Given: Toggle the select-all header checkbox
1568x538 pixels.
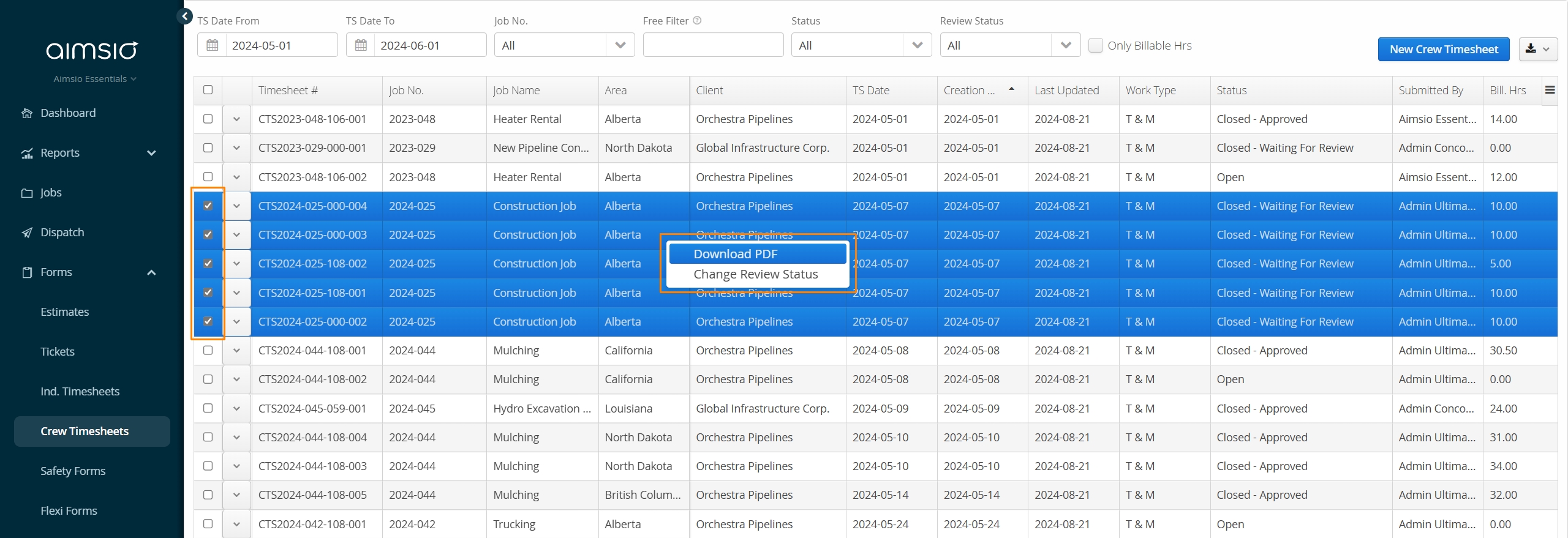Looking at the screenshot, I should click(x=208, y=90).
